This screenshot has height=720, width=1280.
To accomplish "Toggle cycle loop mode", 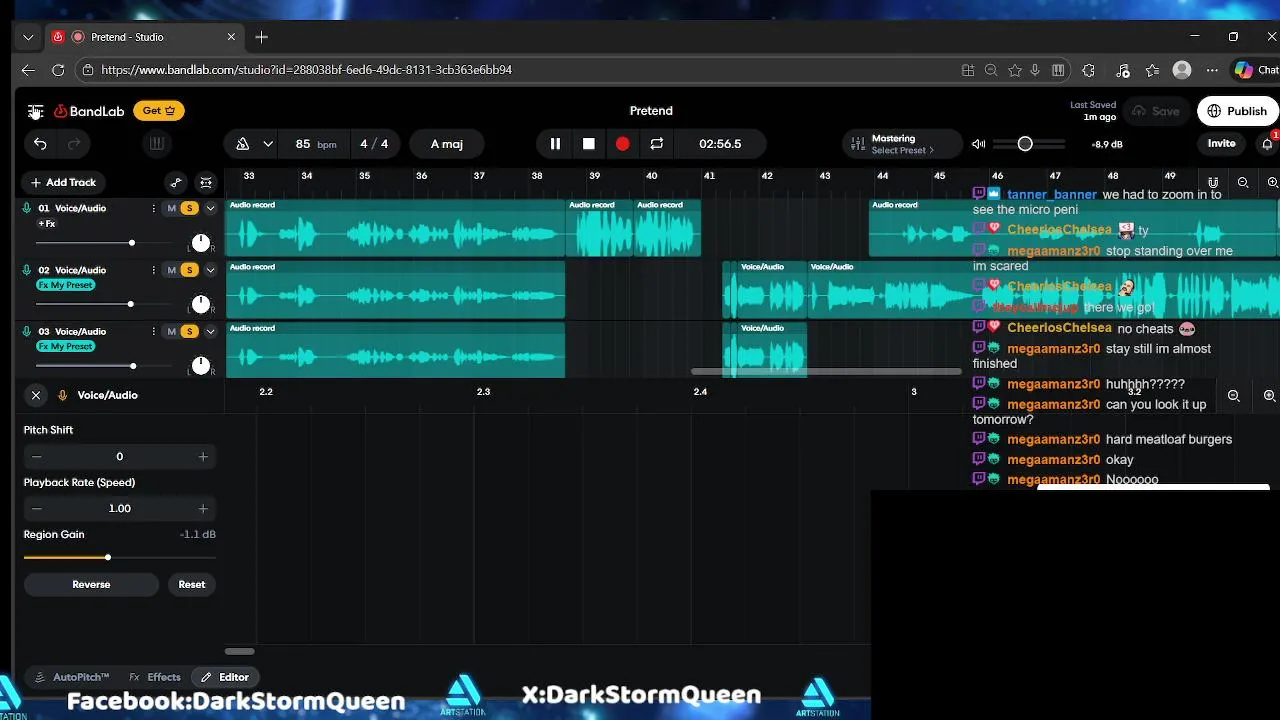I will pyautogui.click(x=656, y=144).
